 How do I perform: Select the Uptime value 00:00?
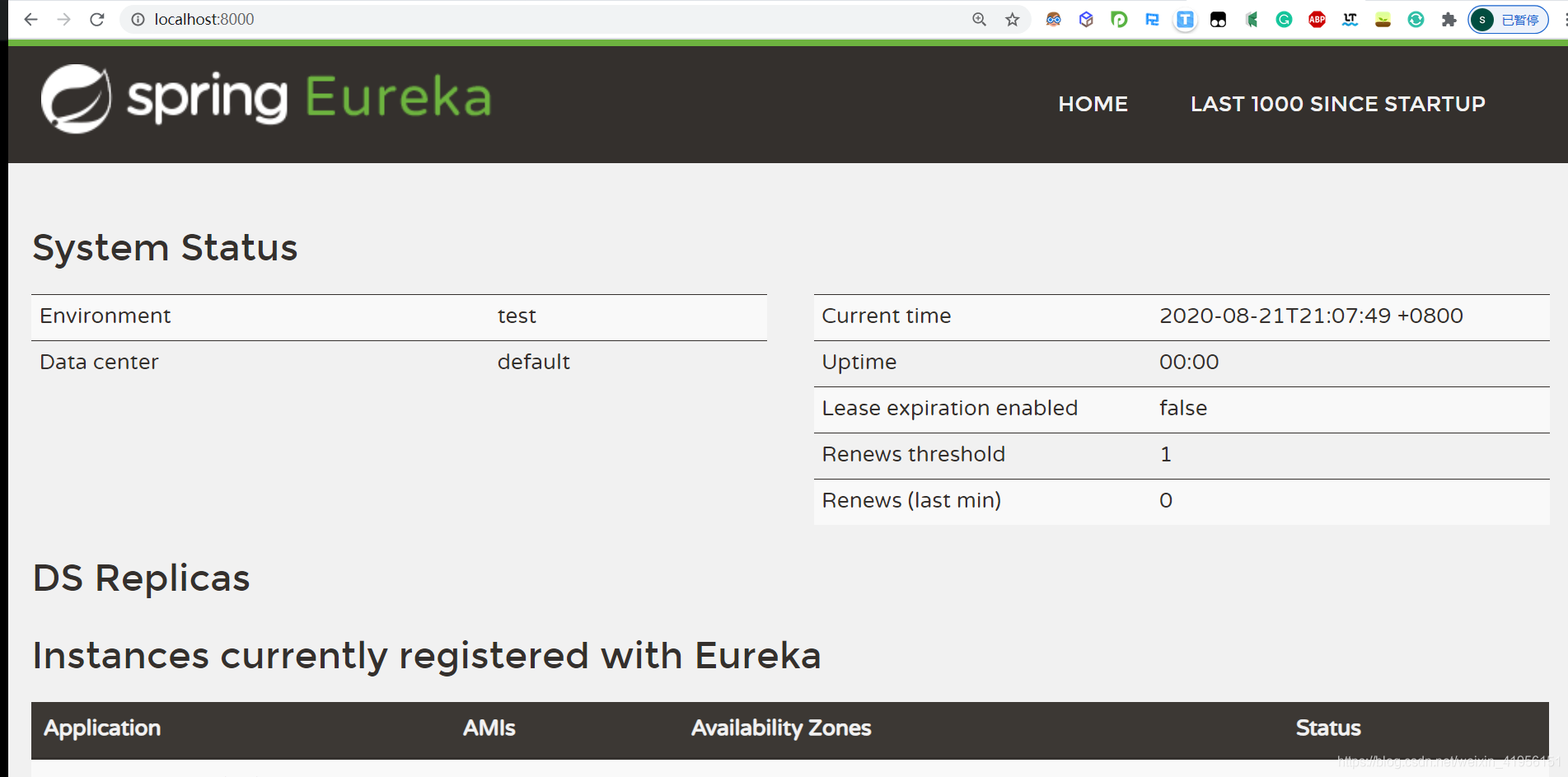pyautogui.click(x=1189, y=362)
